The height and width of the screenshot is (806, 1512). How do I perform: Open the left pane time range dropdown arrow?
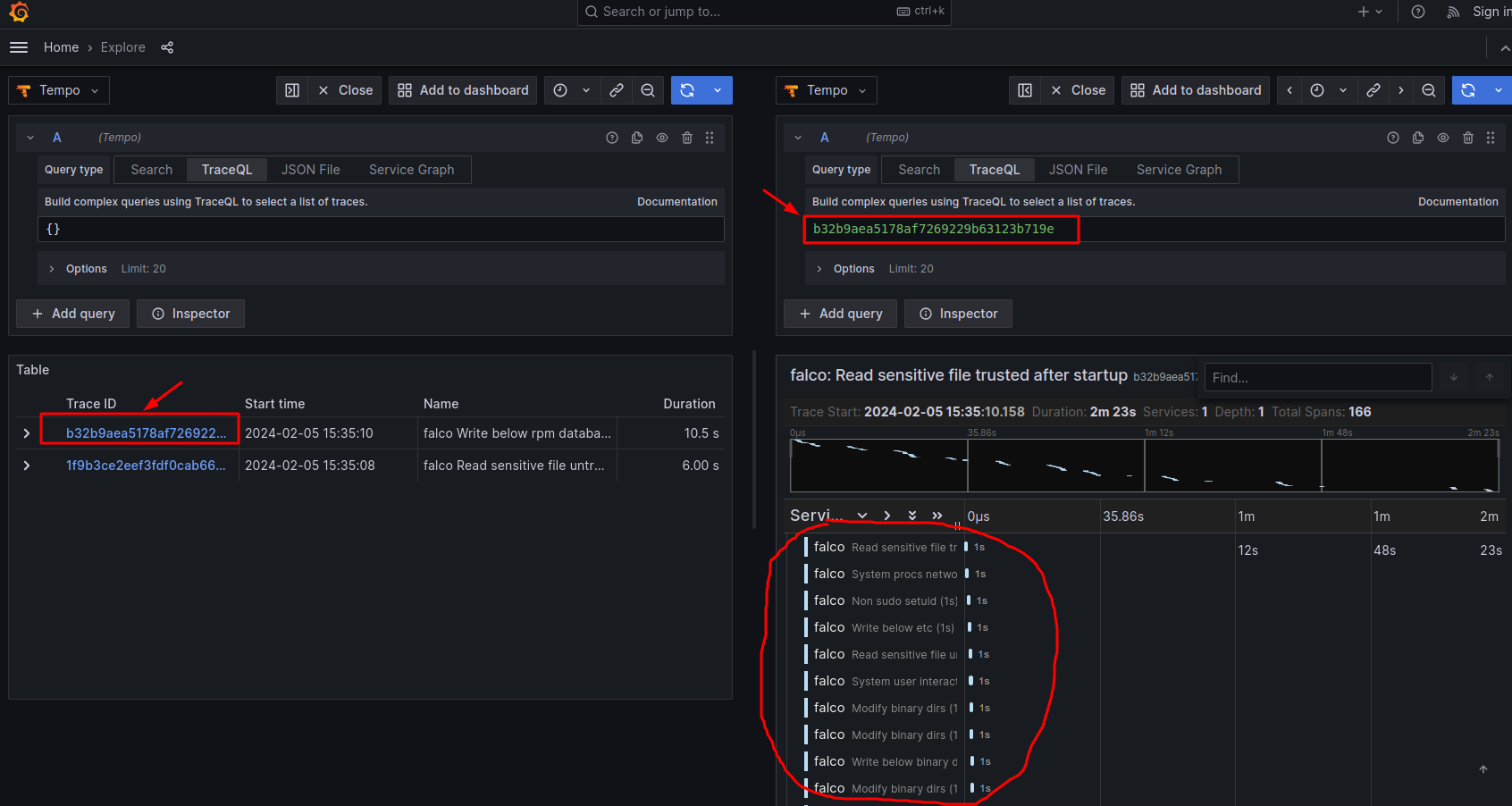pyautogui.click(x=586, y=90)
